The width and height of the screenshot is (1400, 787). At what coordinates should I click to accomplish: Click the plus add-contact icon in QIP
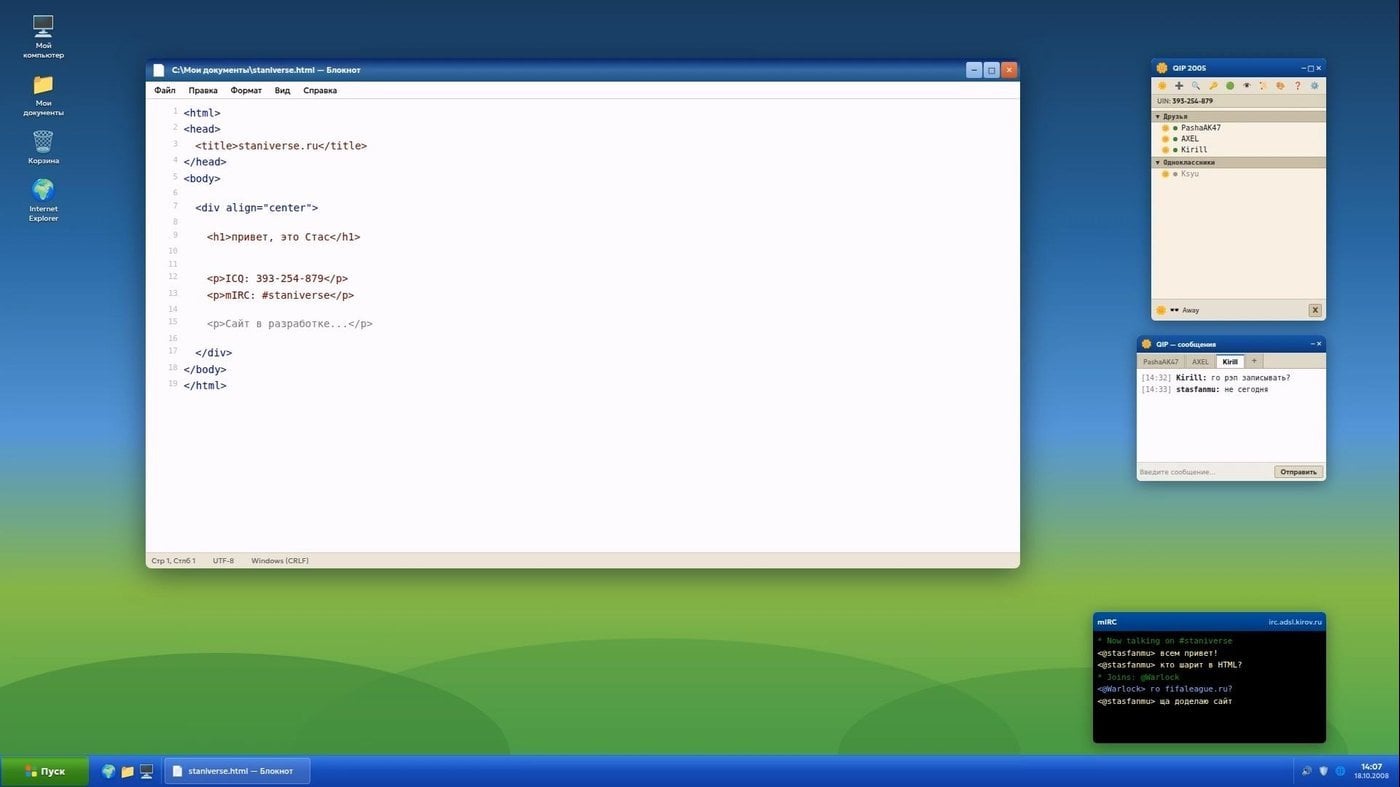[x=1178, y=86]
